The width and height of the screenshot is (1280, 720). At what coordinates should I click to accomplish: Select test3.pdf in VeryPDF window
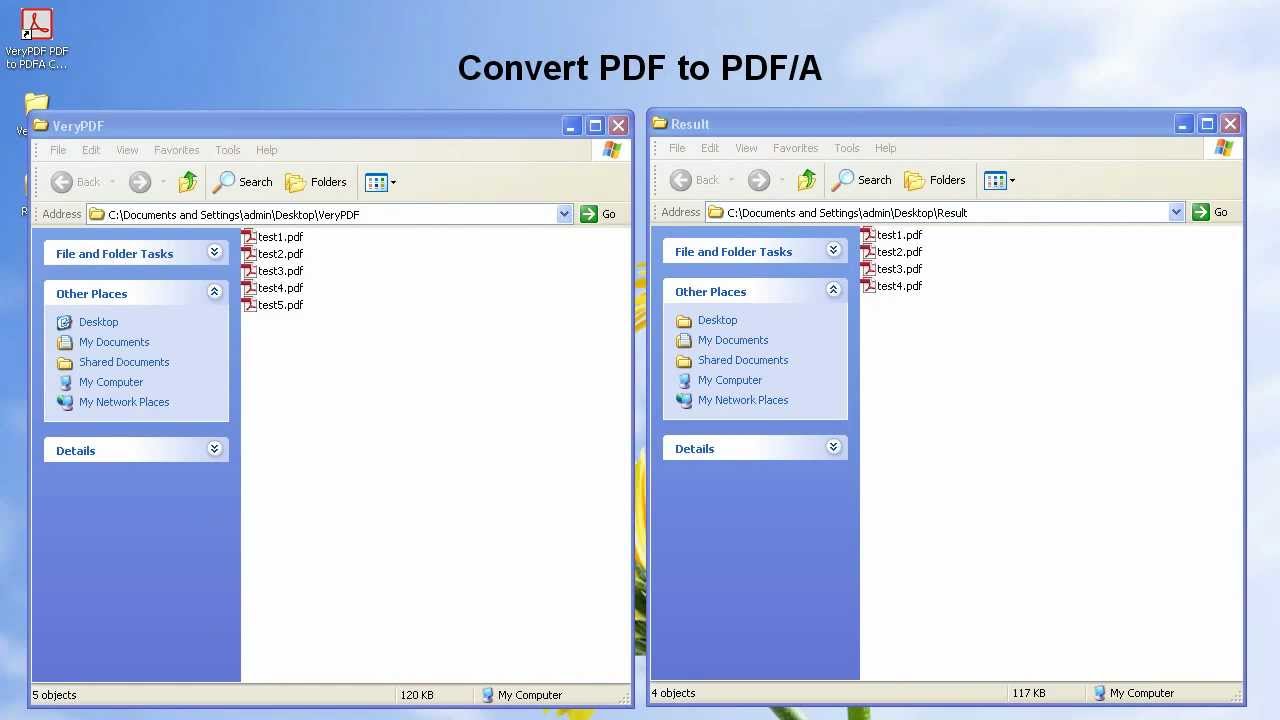coord(272,271)
